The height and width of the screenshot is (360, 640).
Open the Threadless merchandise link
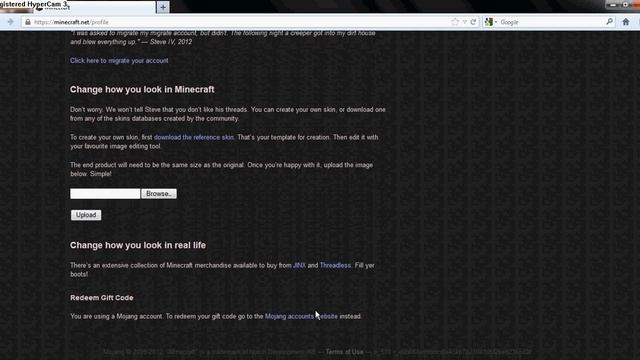tap(335, 265)
